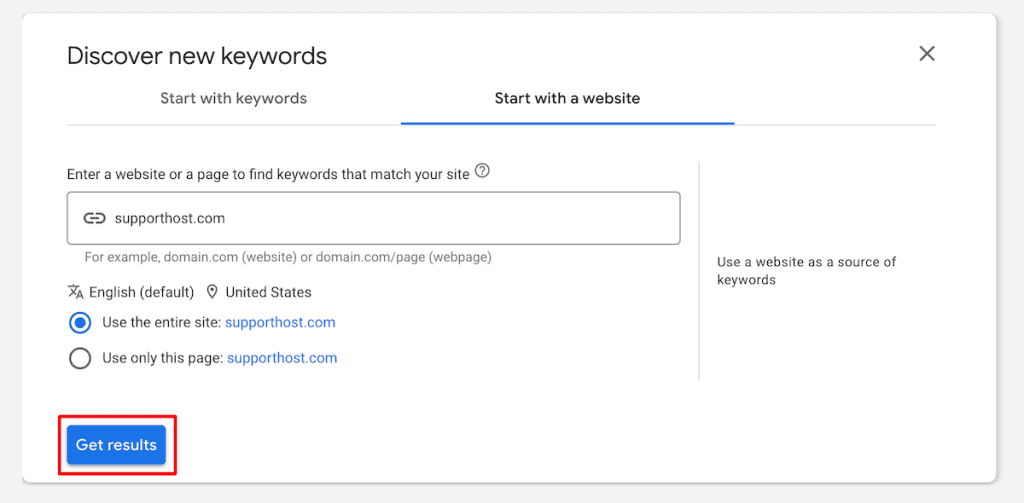Click the 'Discover new keywords' heading
This screenshot has height=503, width=1024.
[x=197, y=56]
